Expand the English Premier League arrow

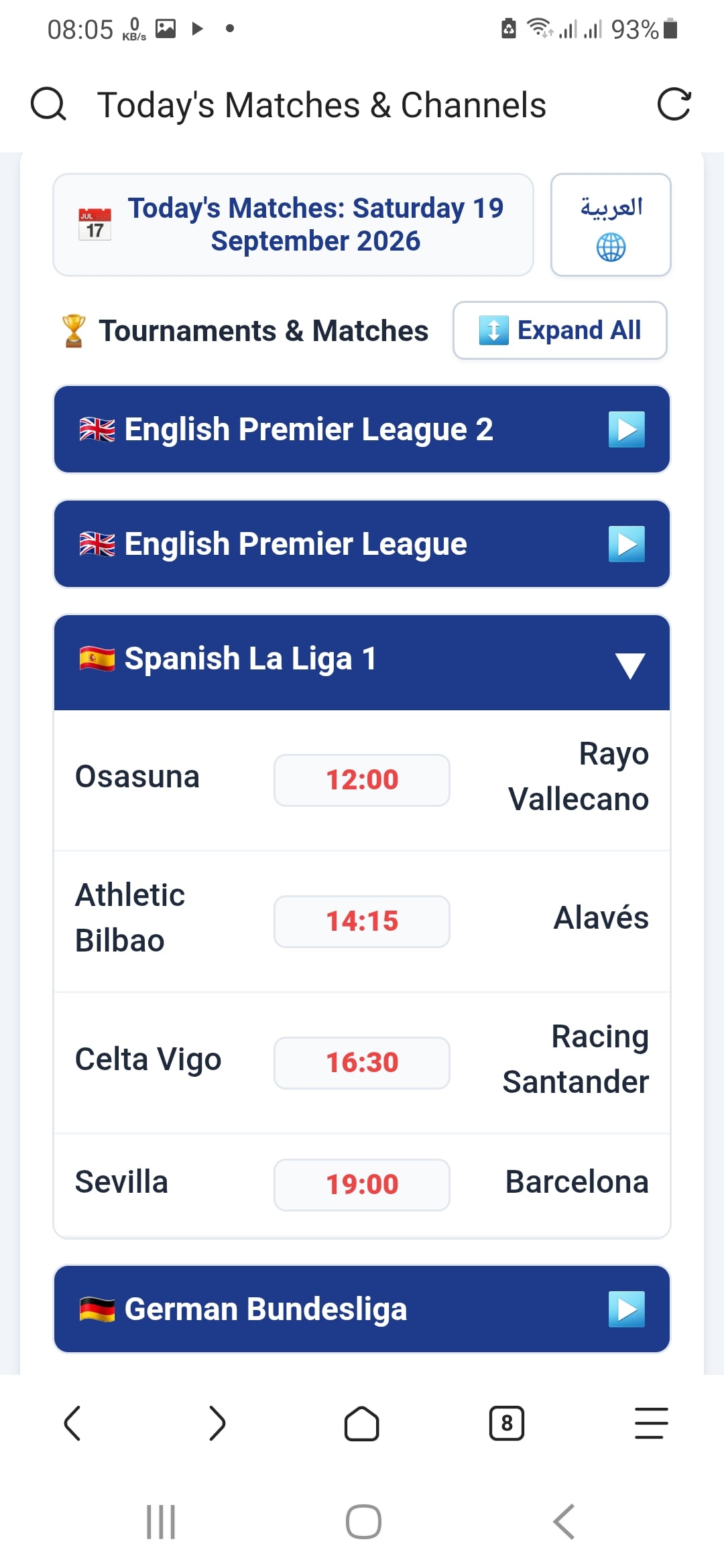tap(627, 544)
